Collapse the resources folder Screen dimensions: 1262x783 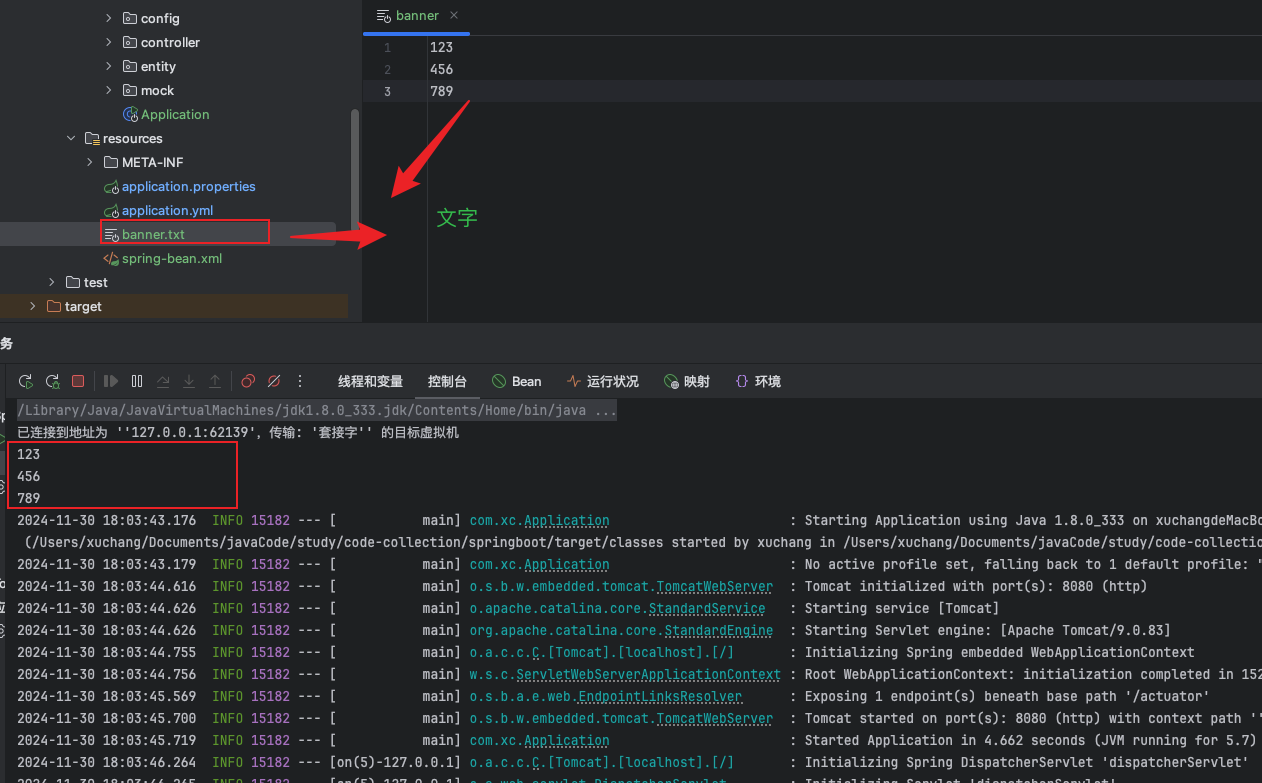[71, 138]
